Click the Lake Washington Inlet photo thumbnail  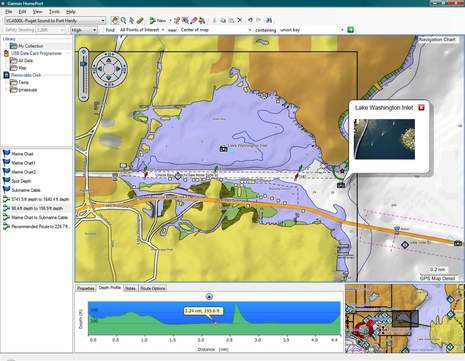tap(384, 139)
